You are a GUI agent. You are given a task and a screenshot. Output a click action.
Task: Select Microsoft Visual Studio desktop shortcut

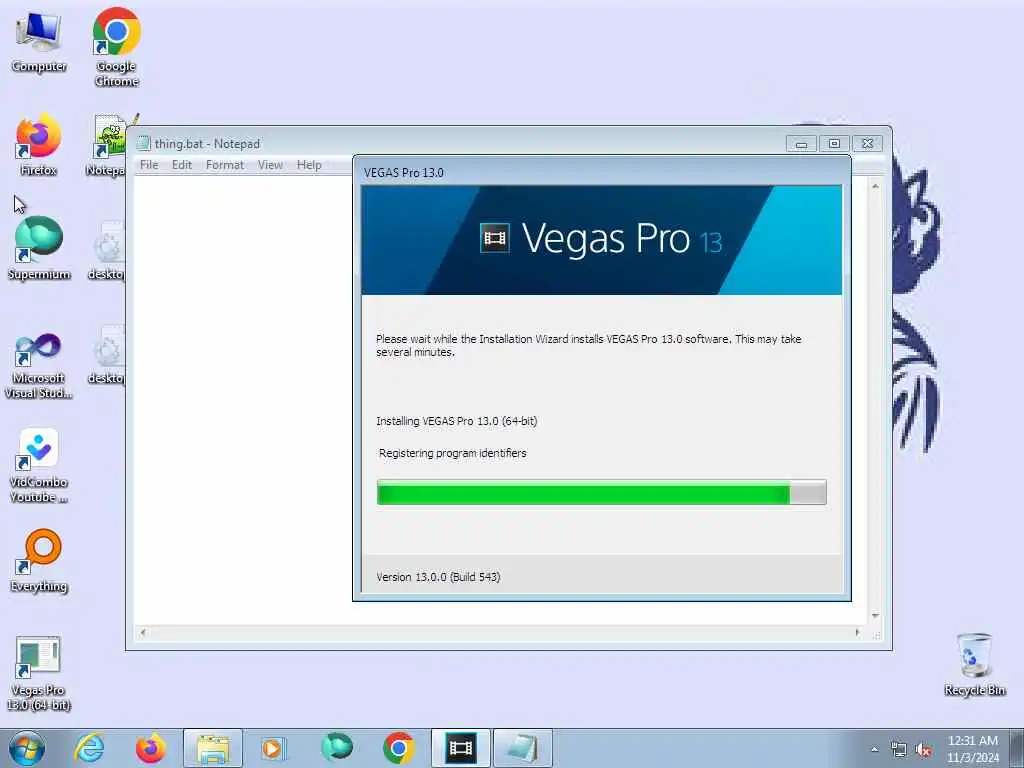click(x=39, y=366)
